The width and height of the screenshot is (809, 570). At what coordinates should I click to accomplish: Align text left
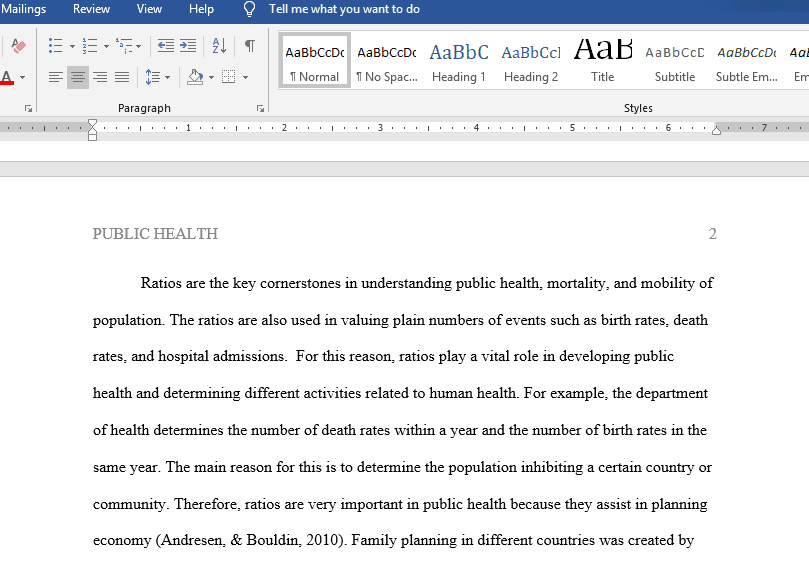[56, 77]
